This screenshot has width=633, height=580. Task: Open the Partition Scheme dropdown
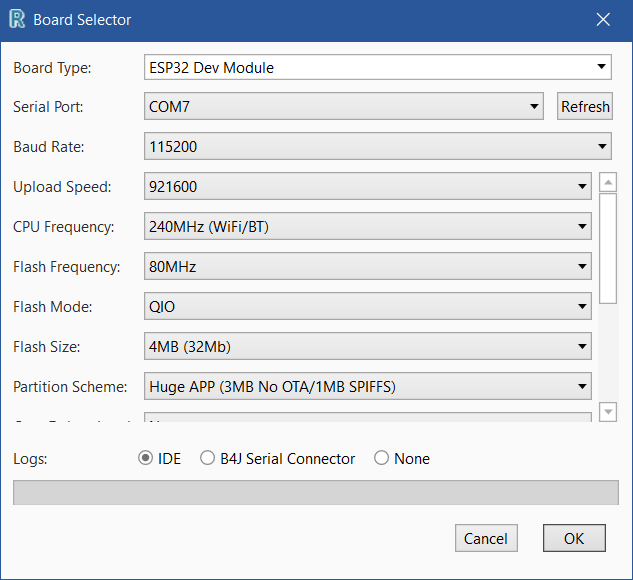pyautogui.click(x=368, y=386)
